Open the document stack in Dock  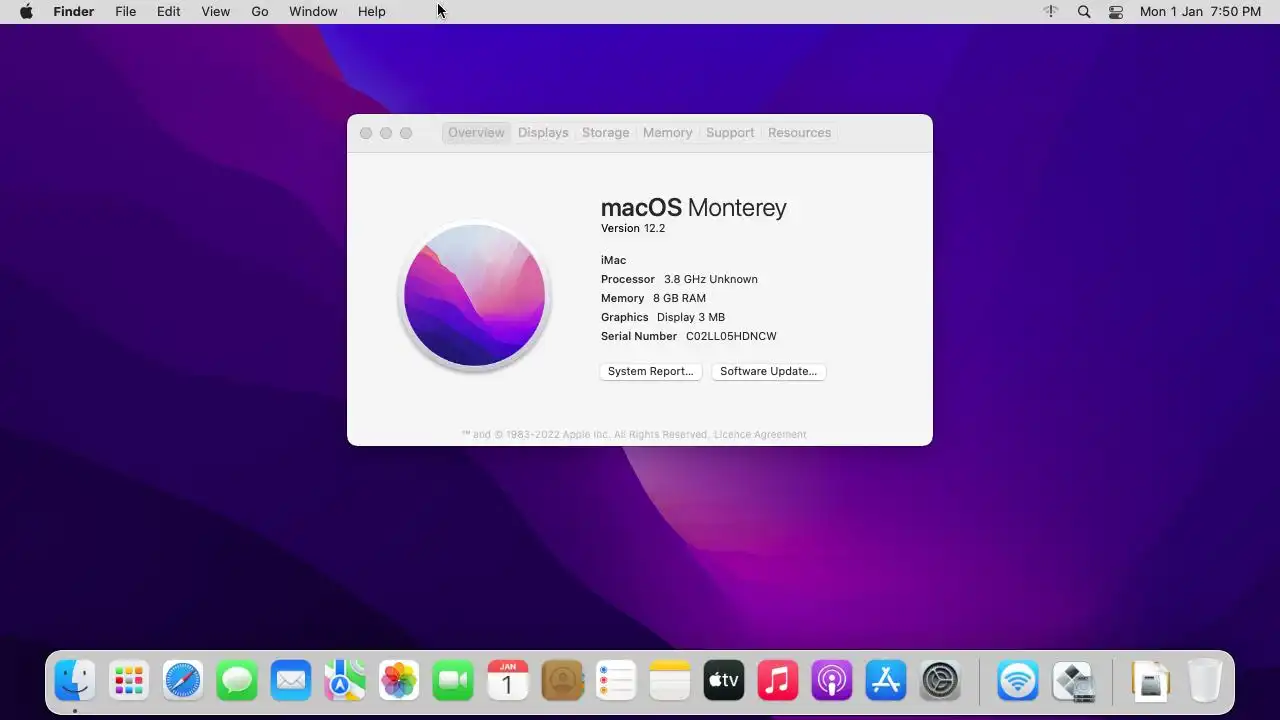coord(1151,681)
